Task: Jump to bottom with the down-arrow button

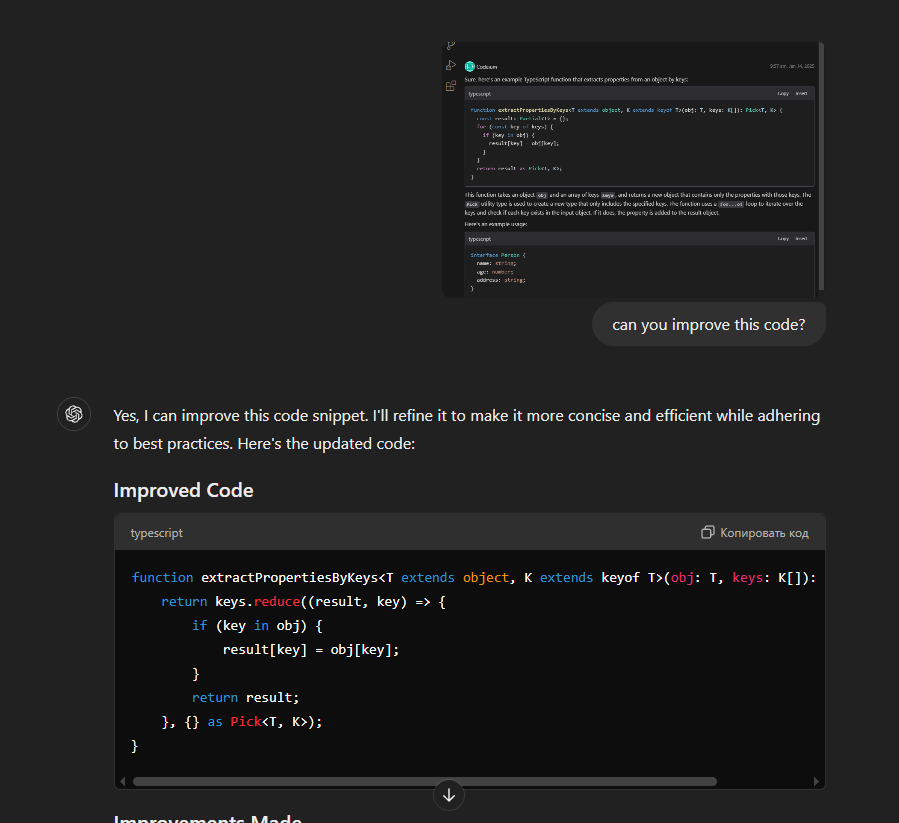Action: click(449, 795)
